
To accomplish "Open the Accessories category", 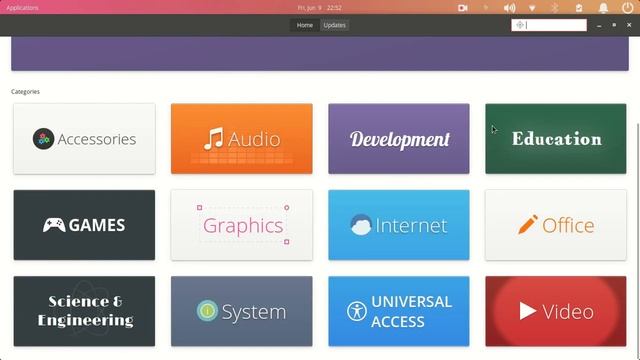I will [x=84, y=139].
